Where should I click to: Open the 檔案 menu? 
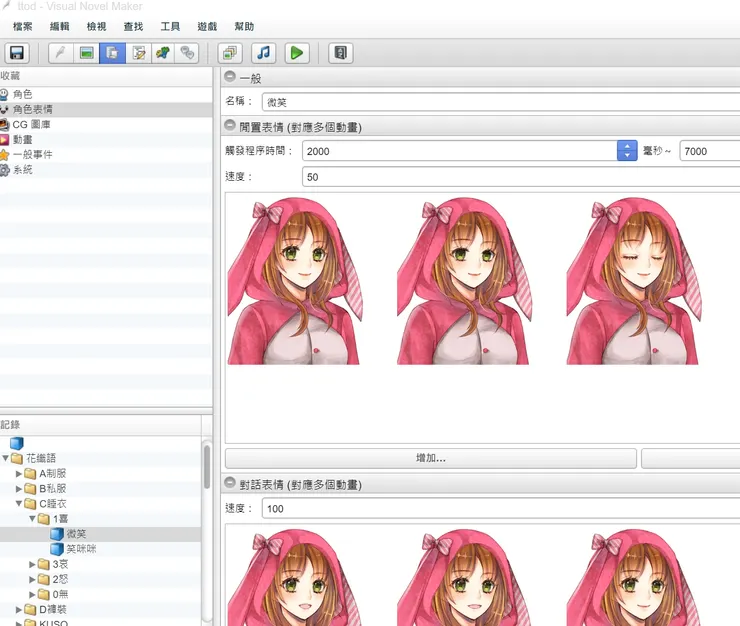tap(23, 26)
